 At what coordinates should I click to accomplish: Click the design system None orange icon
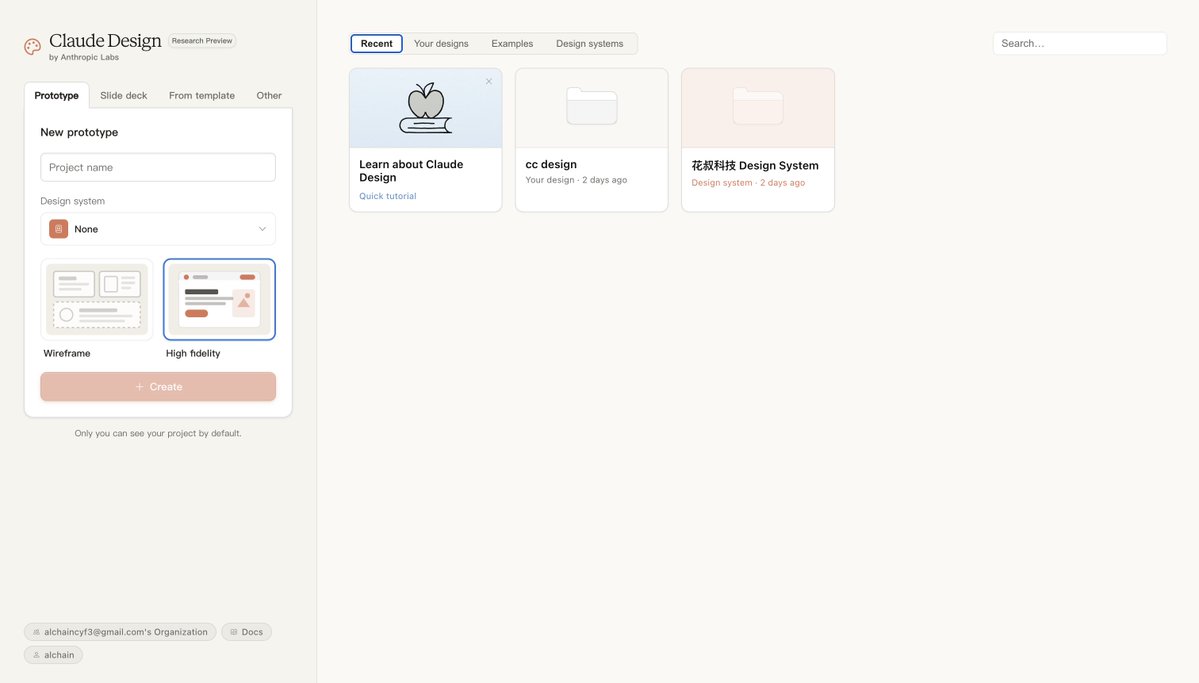pyautogui.click(x=59, y=229)
